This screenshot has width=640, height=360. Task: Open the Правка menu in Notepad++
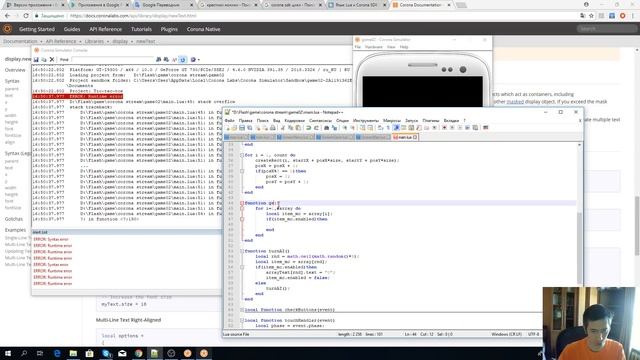[245, 120]
